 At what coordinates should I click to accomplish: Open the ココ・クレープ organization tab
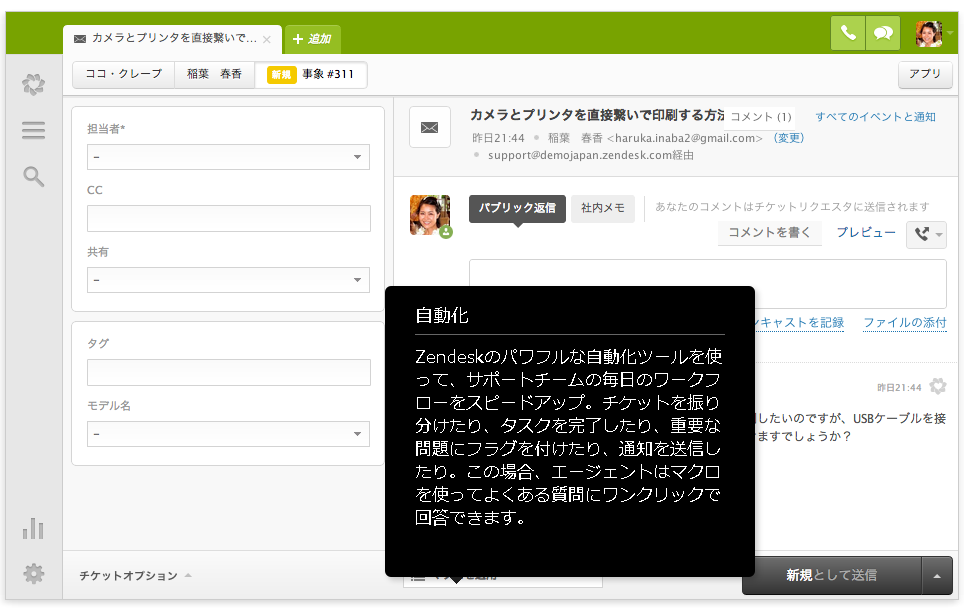point(124,74)
